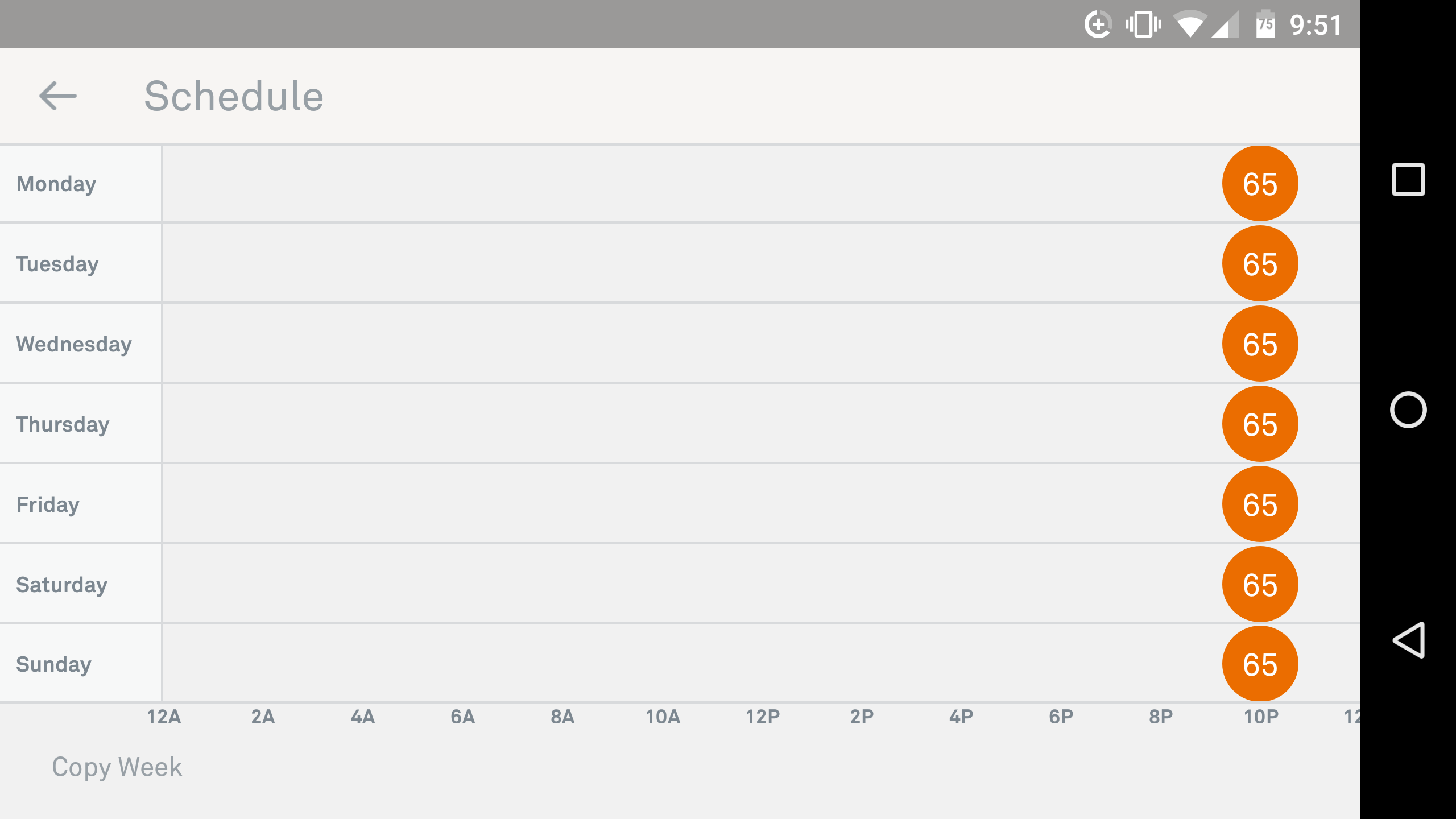Tap the back arrow in Schedule header
The image size is (1456, 819).
[x=57, y=96]
